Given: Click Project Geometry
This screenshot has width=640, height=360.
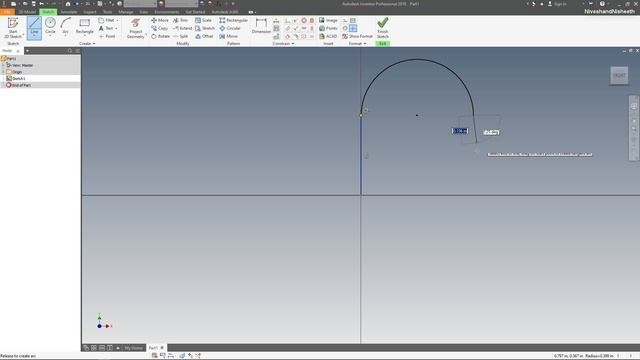Looking at the screenshot, I should coord(136,28).
